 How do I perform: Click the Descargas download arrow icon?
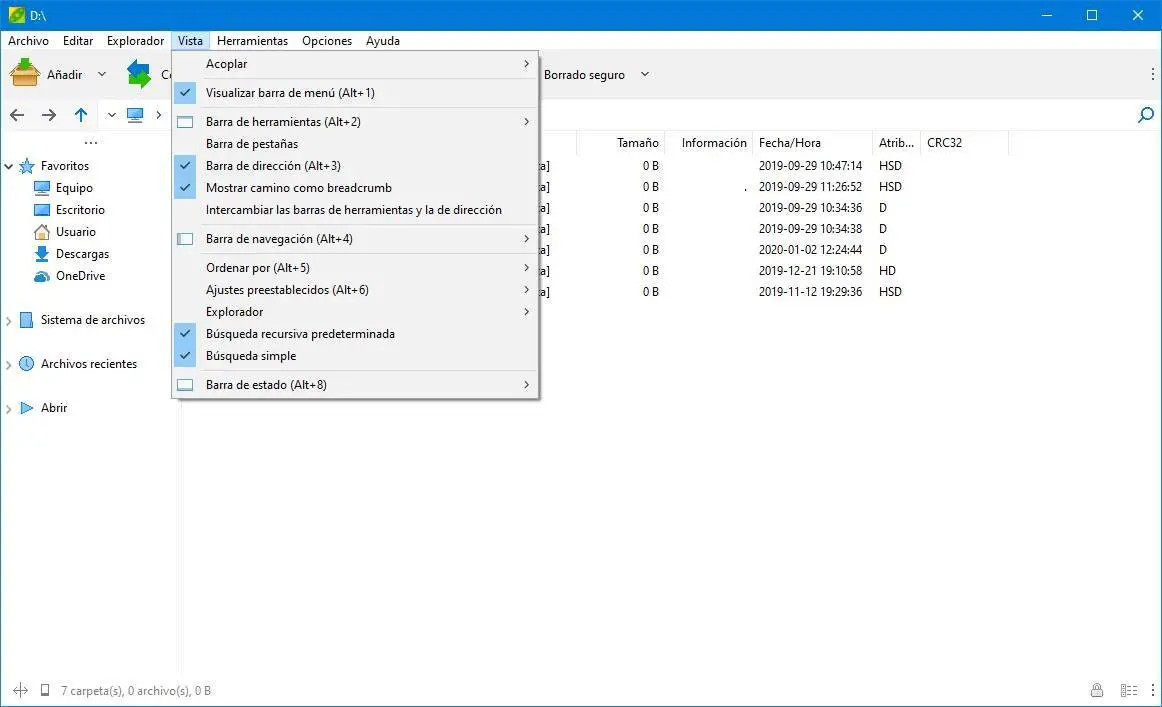pyautogui.click(x=42, y=254)
